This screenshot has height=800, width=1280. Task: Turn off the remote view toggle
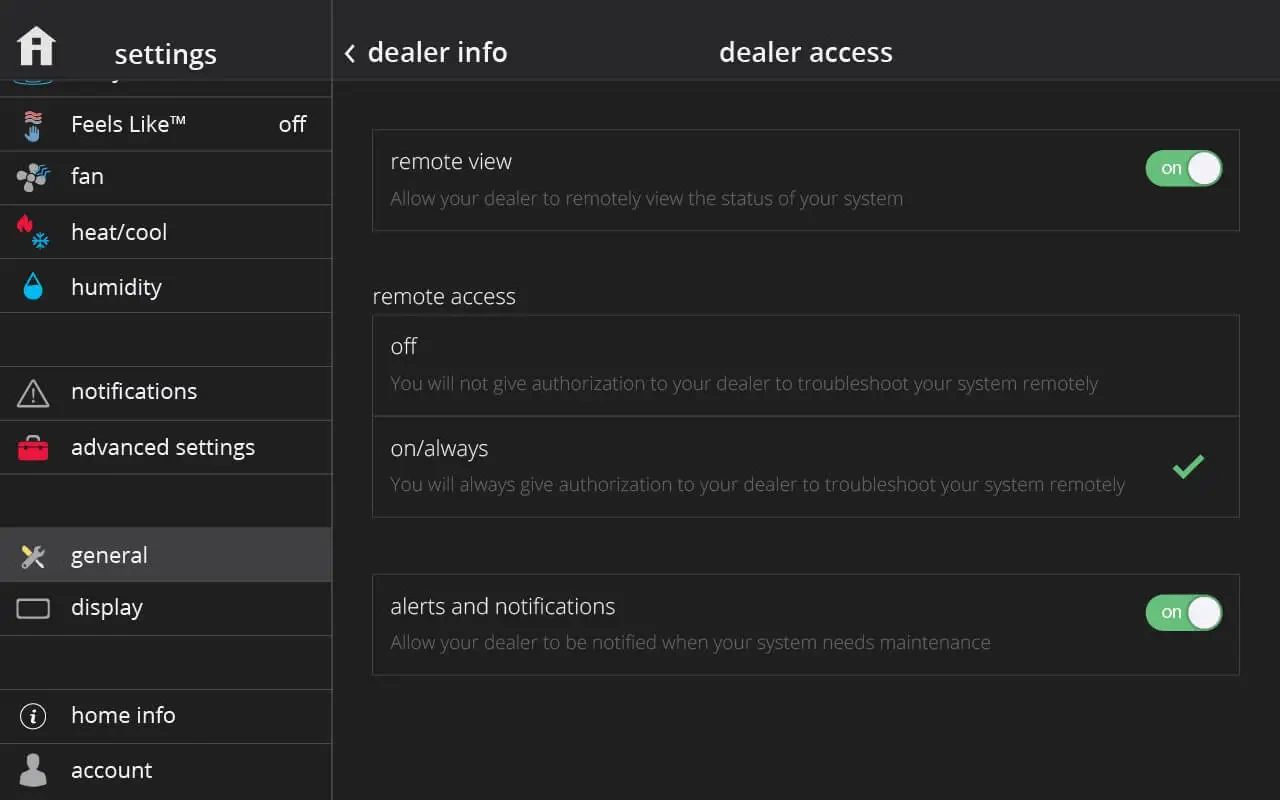[x=1183, y=169]
